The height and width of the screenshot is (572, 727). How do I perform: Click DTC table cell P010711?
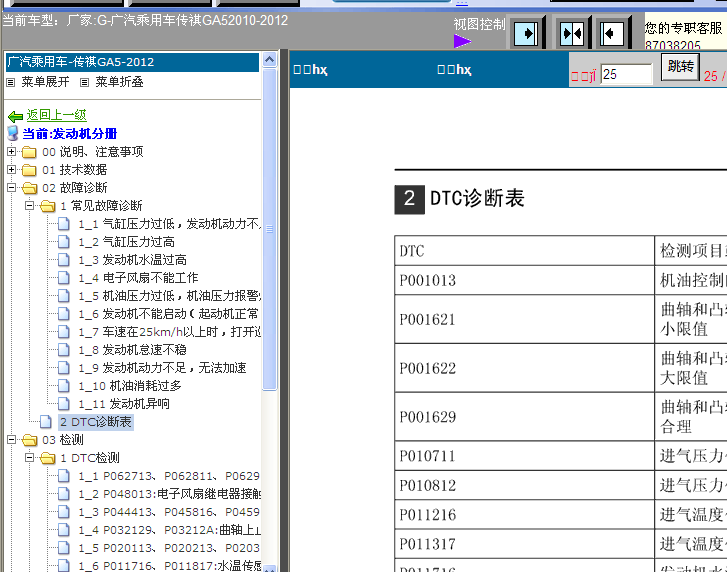coord(524,456)
